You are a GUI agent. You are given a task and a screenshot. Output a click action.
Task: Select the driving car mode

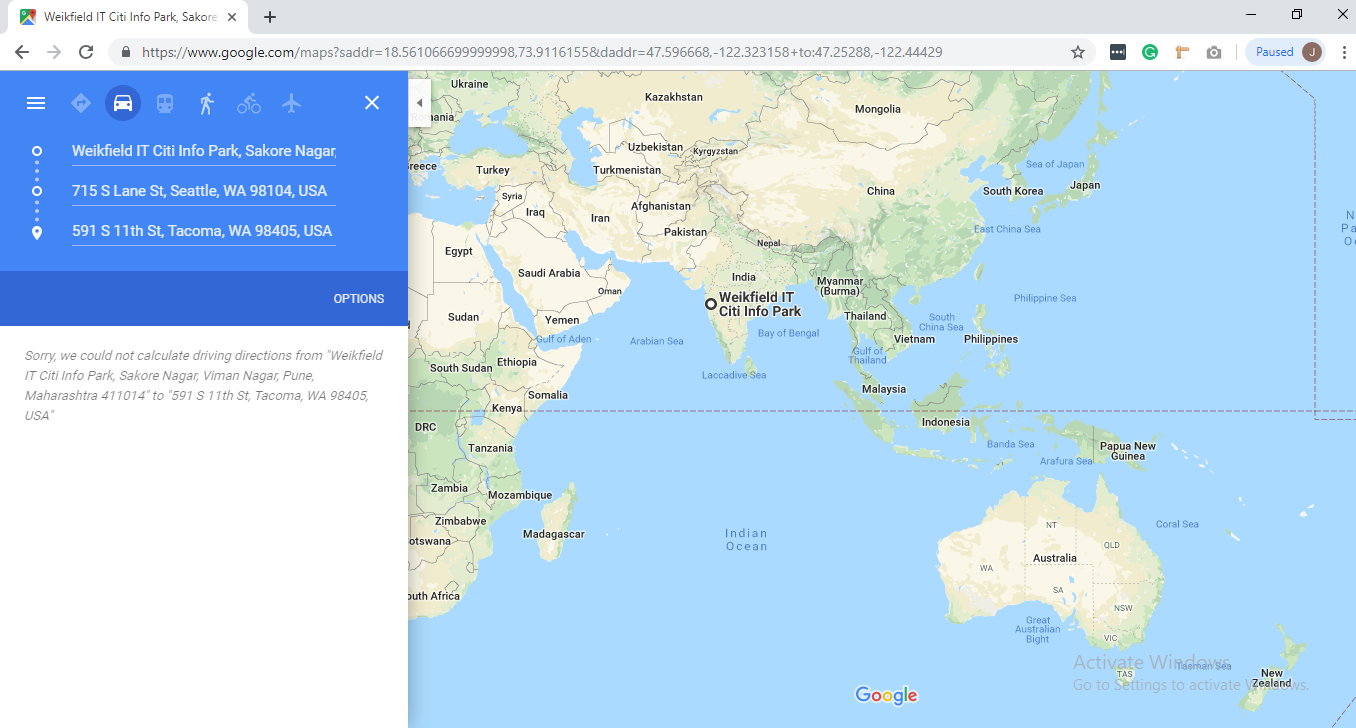coord(123,103)
